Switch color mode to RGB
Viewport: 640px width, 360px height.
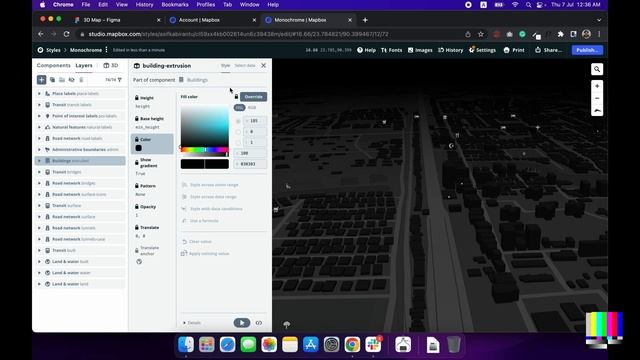[x=252, y=107]
